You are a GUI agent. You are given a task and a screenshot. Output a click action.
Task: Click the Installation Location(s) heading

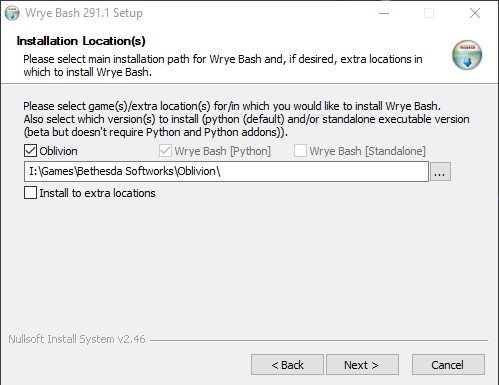(81, 41)
